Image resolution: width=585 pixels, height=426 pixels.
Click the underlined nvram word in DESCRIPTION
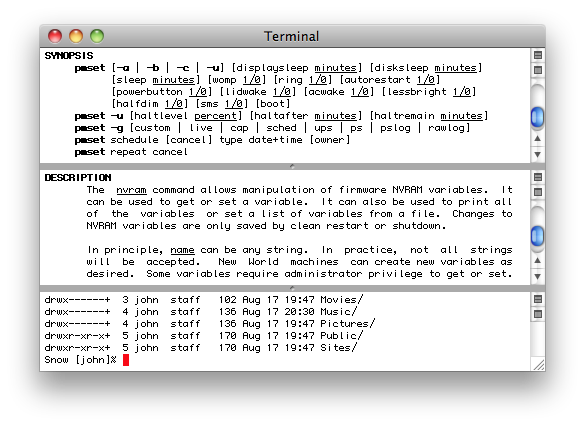coord(131,190)
